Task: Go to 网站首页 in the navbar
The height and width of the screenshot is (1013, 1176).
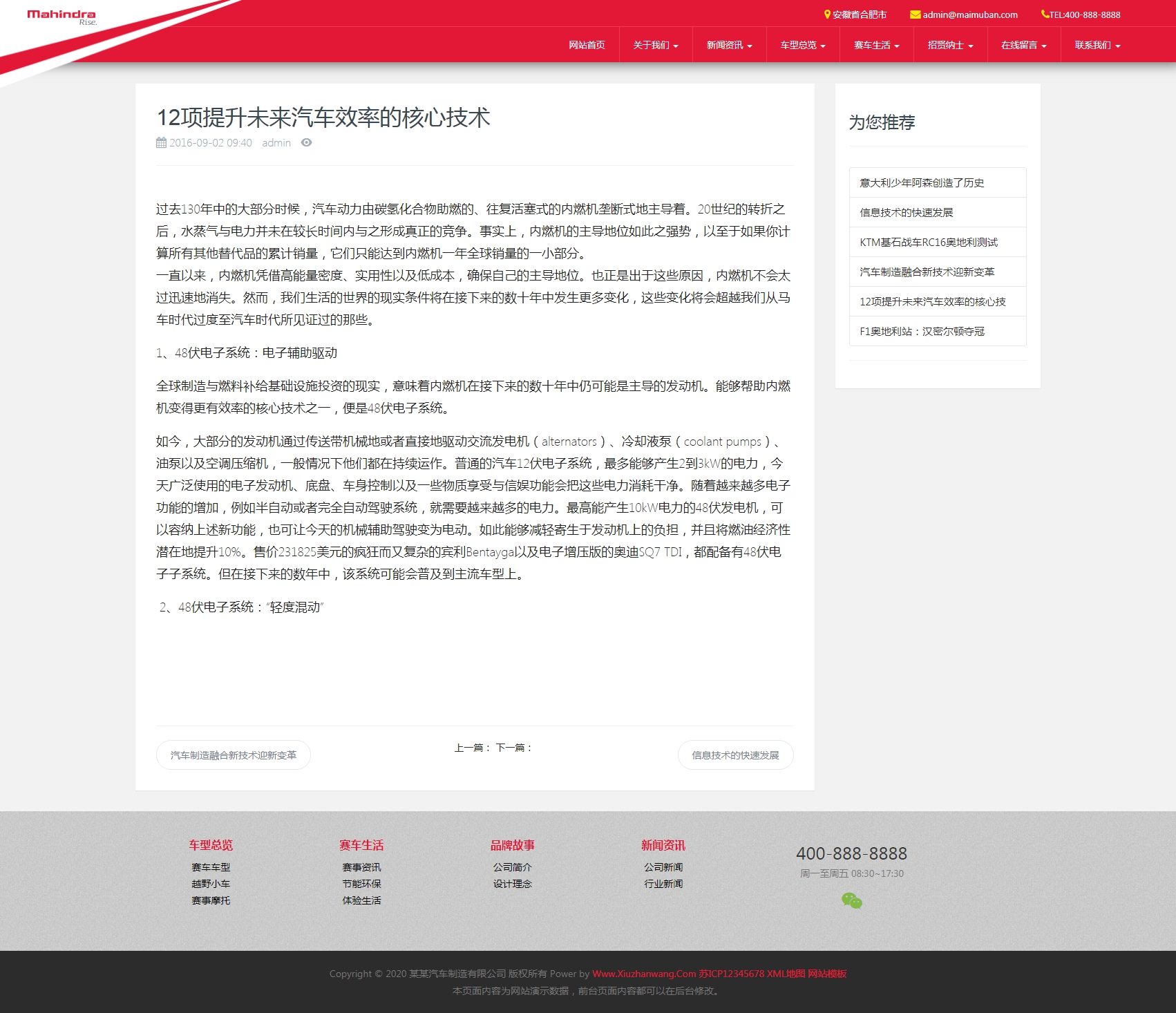Action: (x=587, y=45)
